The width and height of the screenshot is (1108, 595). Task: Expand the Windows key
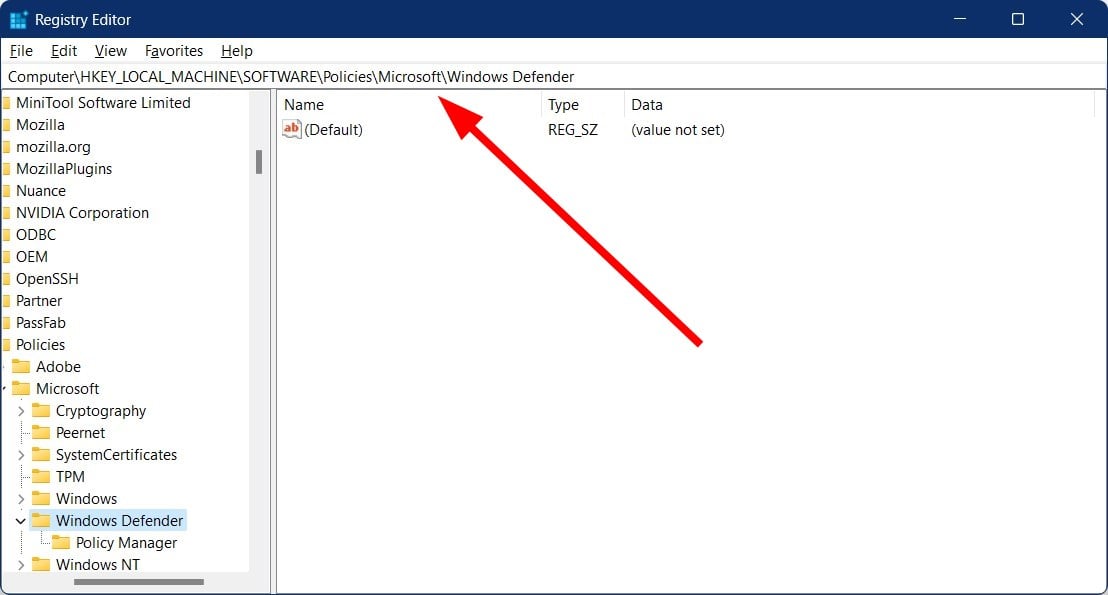pyautogui.click(x=22, y=498)
